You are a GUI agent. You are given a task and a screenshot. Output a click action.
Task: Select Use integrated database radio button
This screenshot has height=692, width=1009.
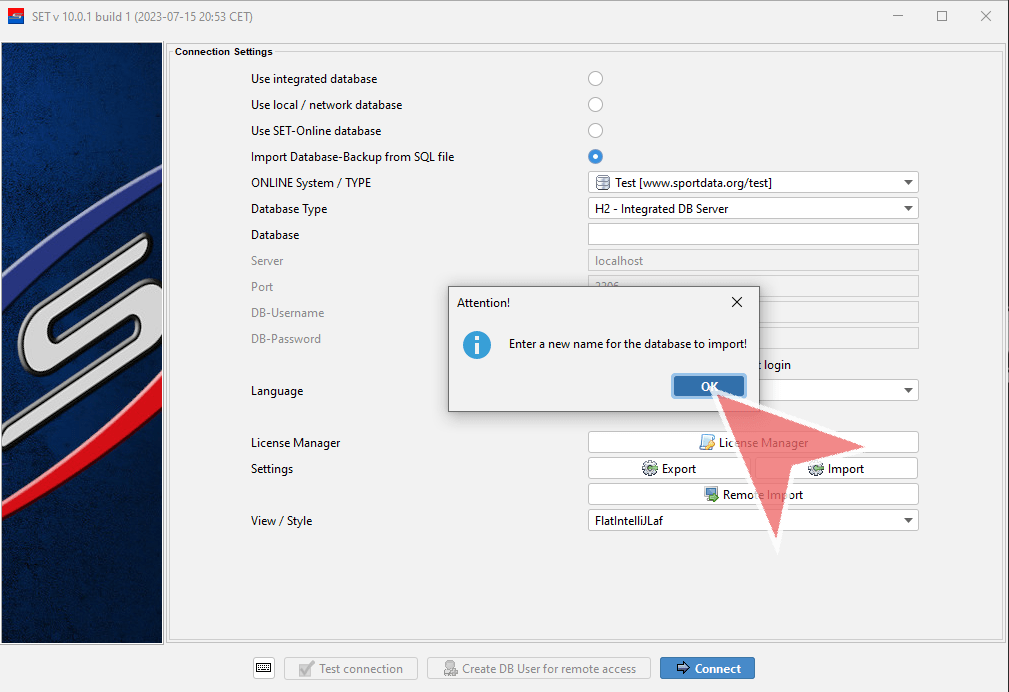point(595,79)
